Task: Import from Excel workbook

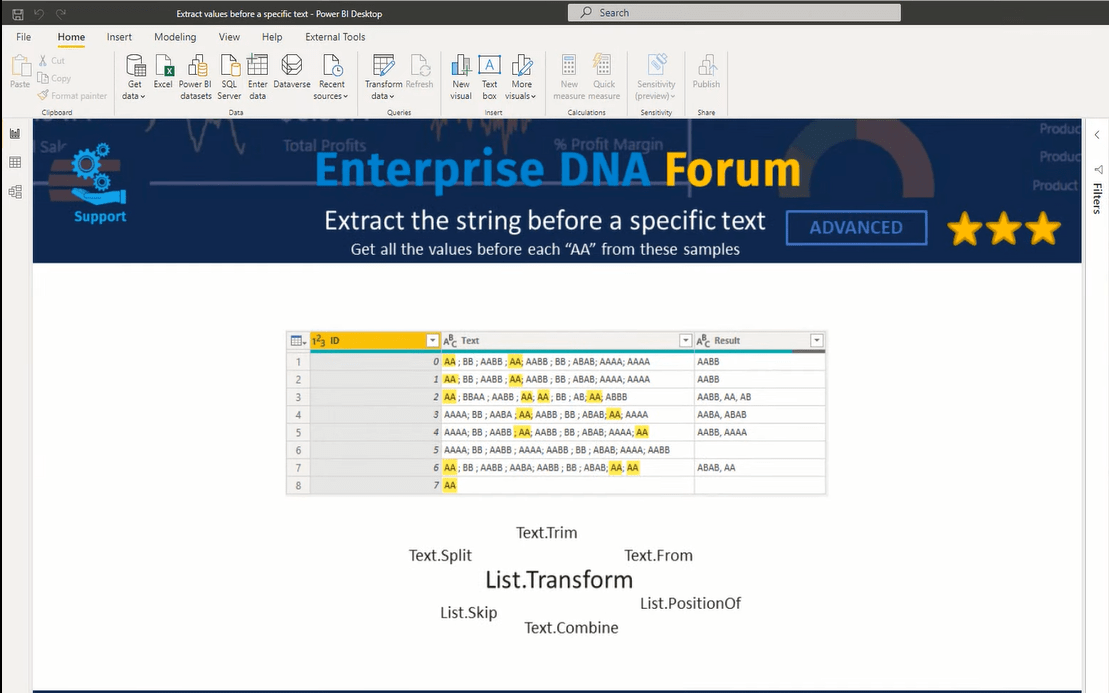Action: click(163, 71)
